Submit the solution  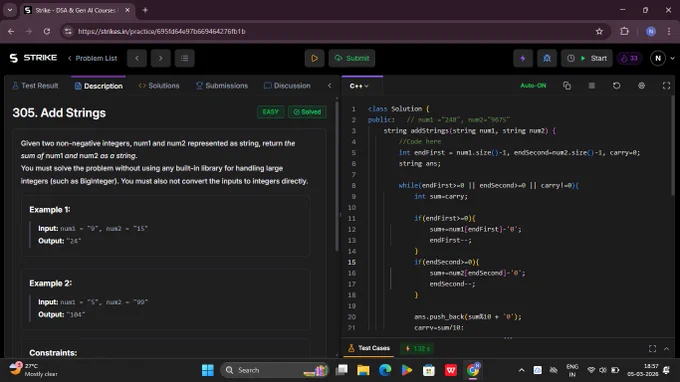[x=352, y=58]
